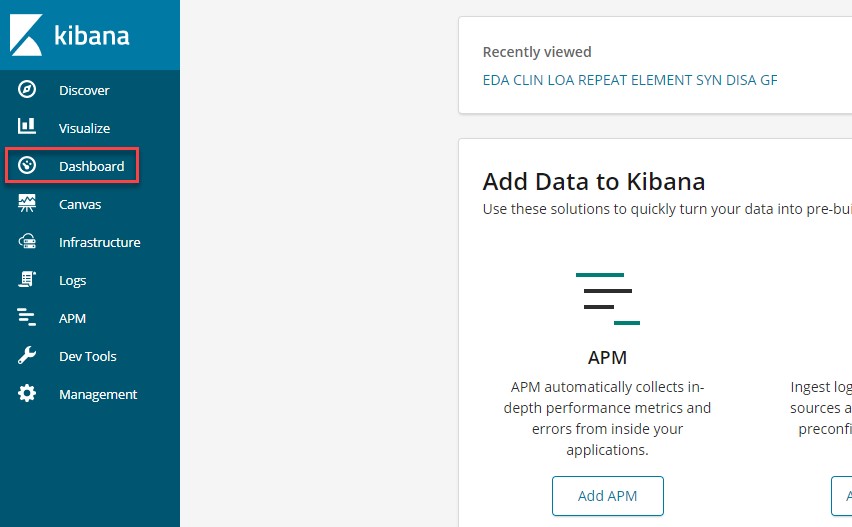The height and width of the screenshot is (527, 852).
Task: Click the Visualize bar chart icon
Action: (x=27, y=127)
